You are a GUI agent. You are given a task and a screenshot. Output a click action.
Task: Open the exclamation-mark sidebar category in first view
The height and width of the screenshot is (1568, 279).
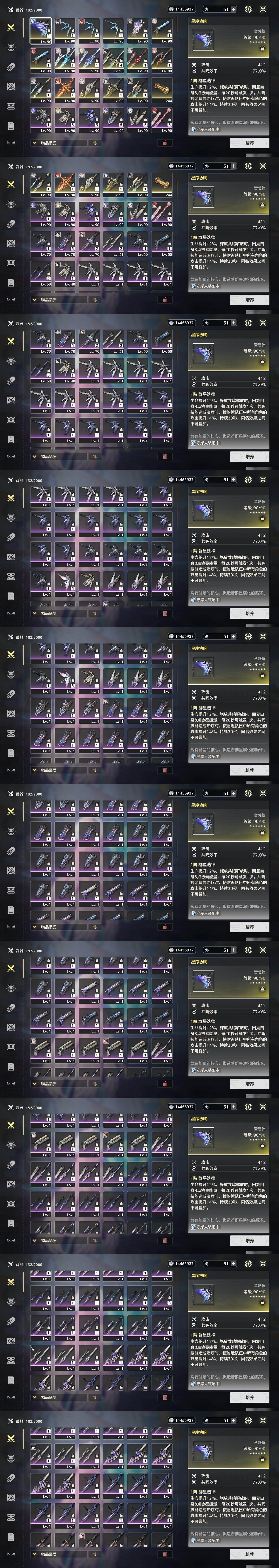pyautogui.click(x=11, y=125)
